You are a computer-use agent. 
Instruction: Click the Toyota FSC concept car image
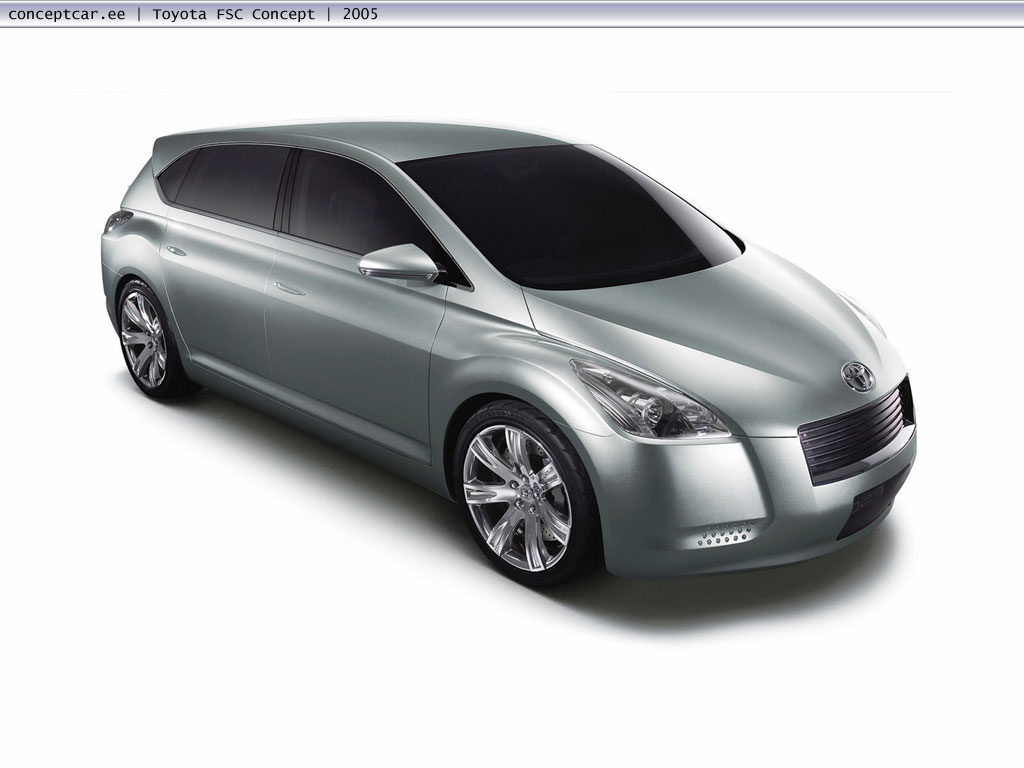click(508, 351)
